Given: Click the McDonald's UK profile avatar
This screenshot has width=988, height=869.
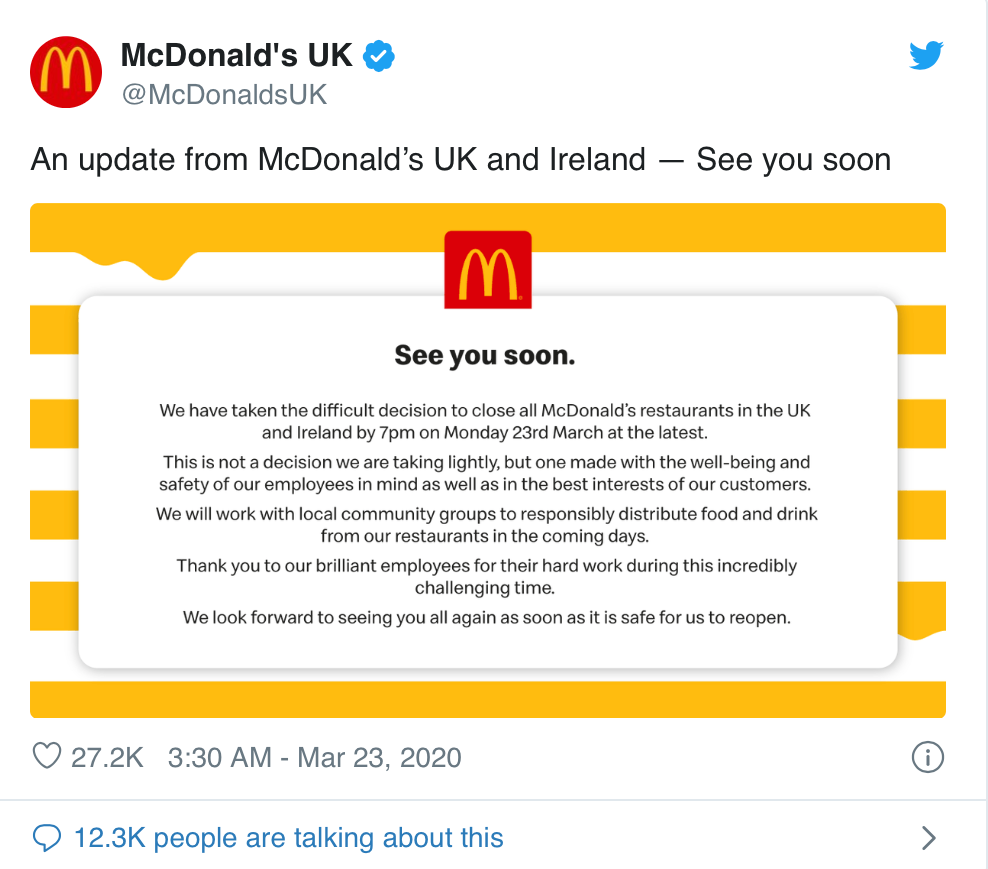Looking at the screenshot, I should 67,72.
